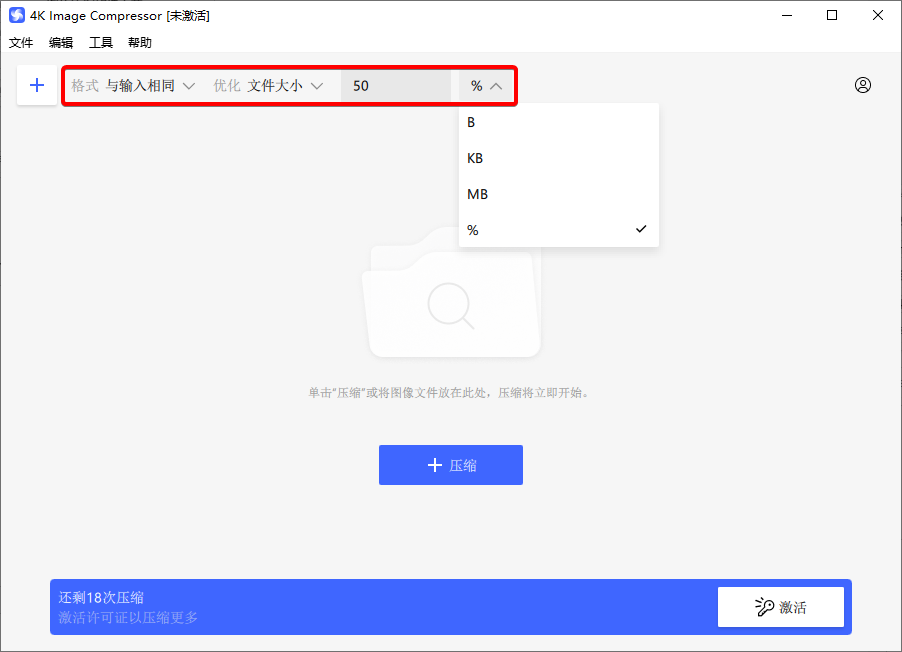Maximize the application window
Screen dimensions: 902x652
[x=832, y=16]
